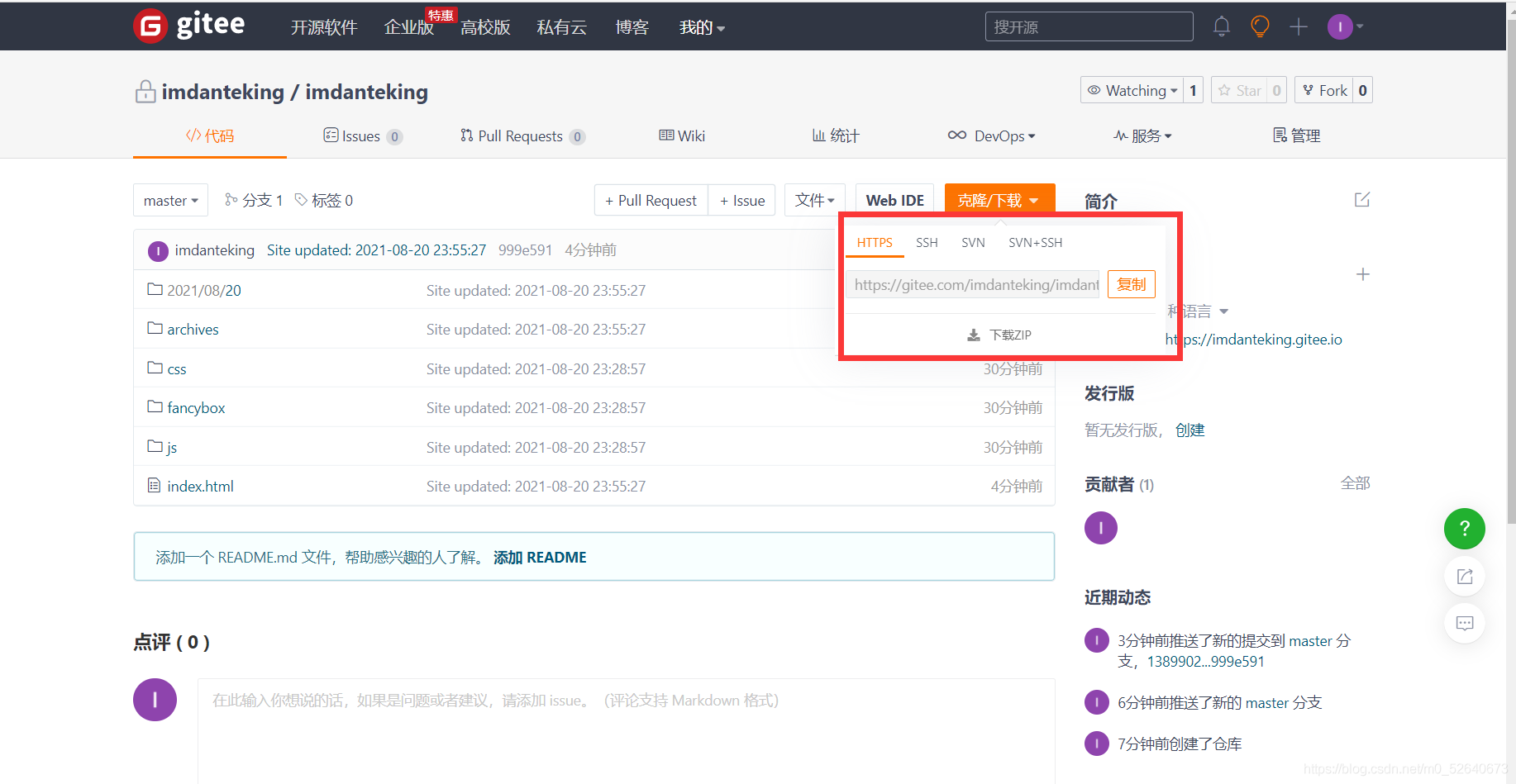Click the + Pull Request button
Viewport: 1516px width, 784px height.
[x=651, y=200]
